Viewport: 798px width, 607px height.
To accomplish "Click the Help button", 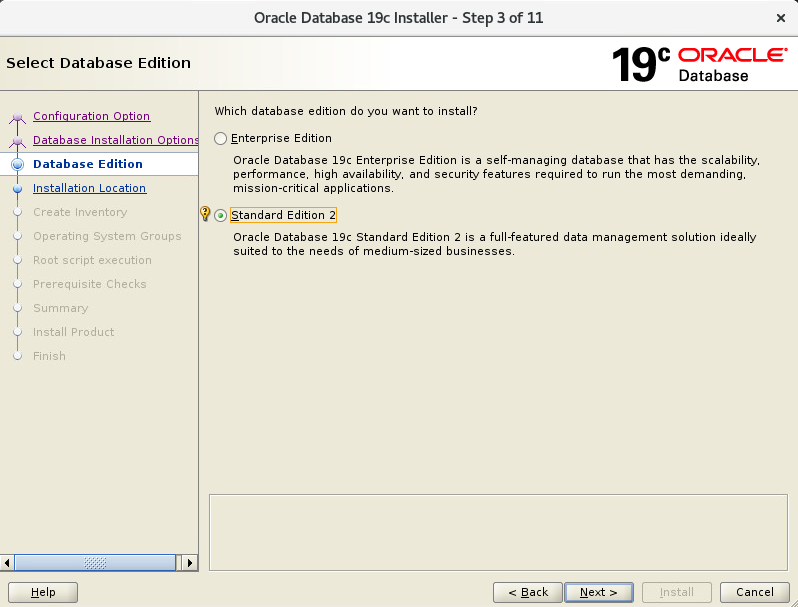I will click(43, 592).
